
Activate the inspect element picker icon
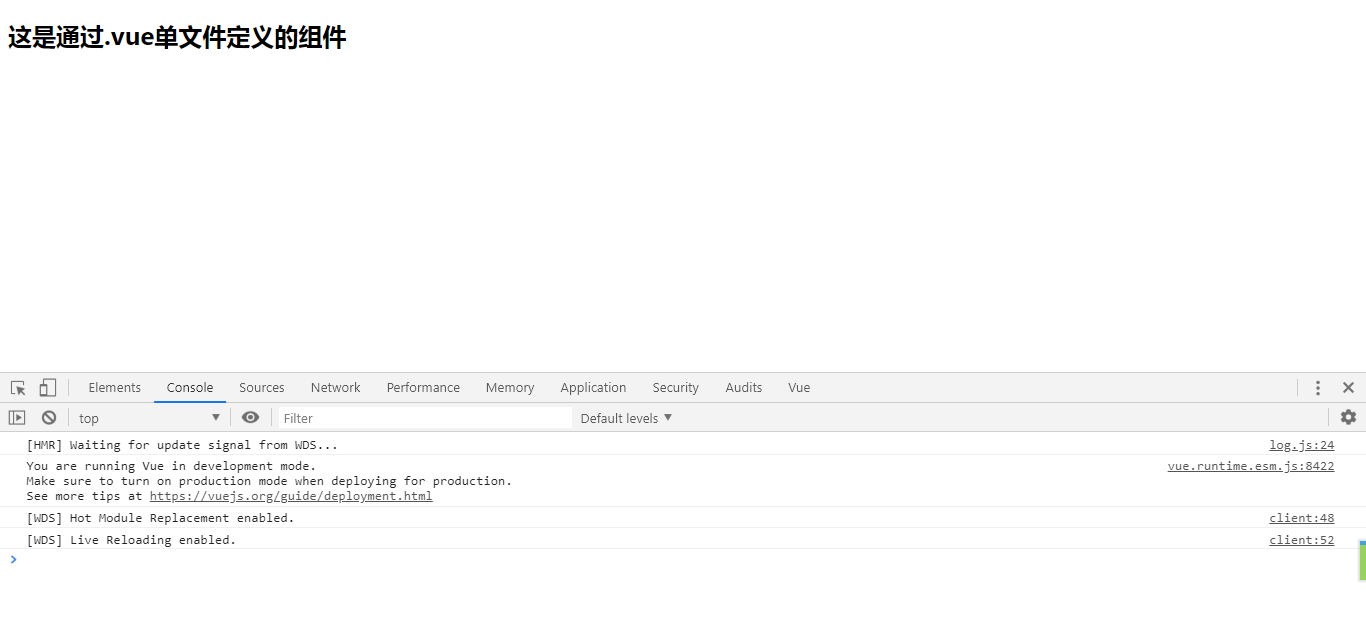tap(18, 388)
